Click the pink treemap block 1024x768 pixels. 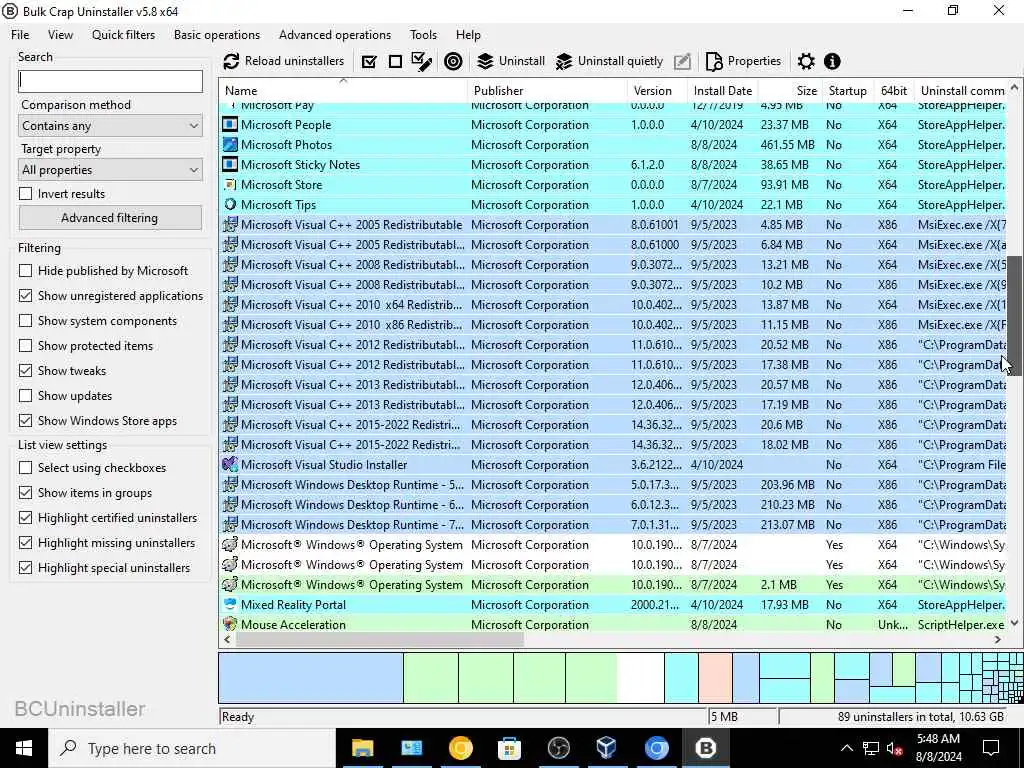[715, 678]
